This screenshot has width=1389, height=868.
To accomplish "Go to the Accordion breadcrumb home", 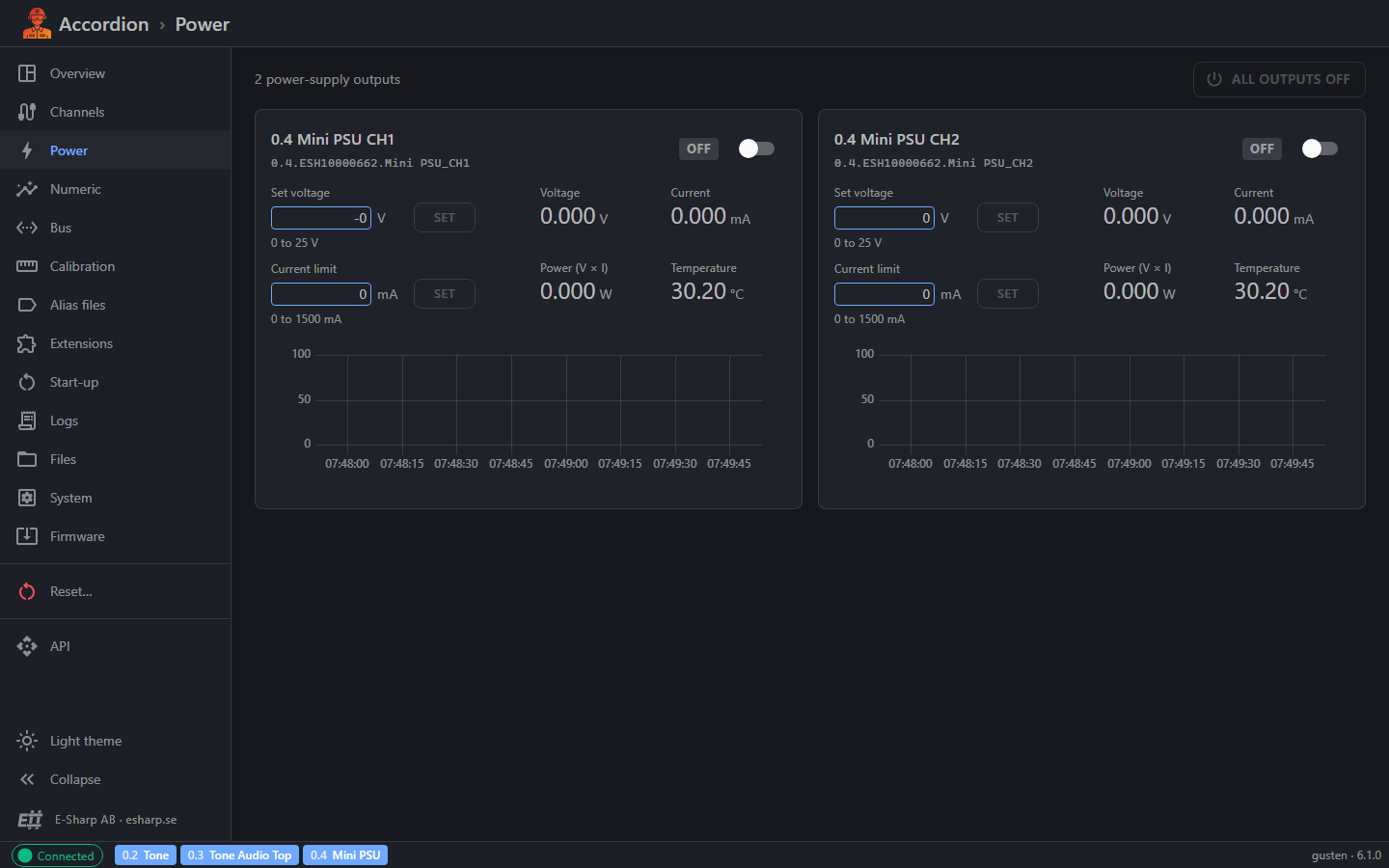I will pyautogui.click(x=104, y=24).
